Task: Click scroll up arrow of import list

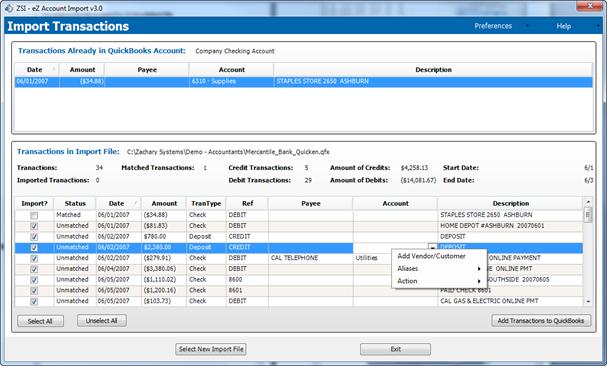Action: point(588,202)
